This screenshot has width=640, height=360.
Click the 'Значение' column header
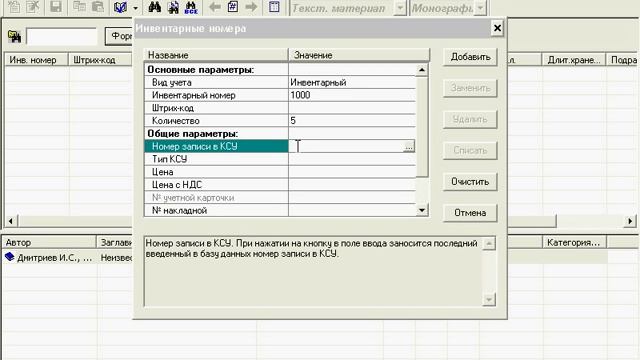359,55
